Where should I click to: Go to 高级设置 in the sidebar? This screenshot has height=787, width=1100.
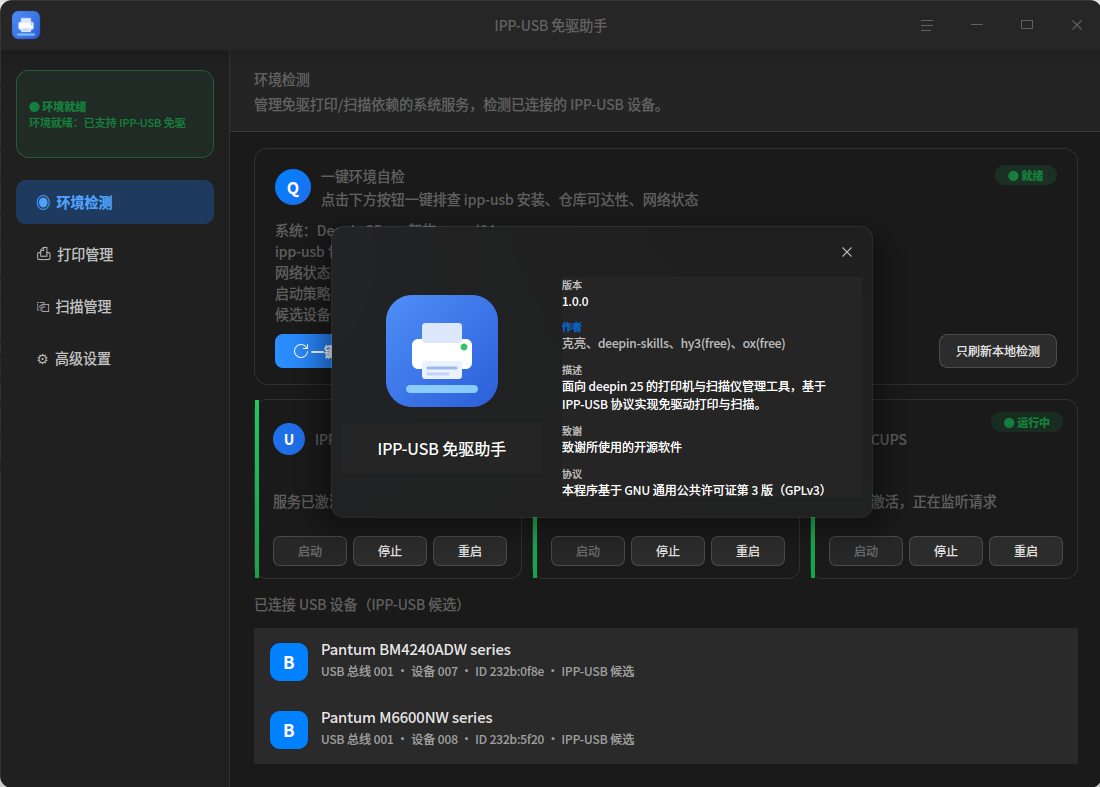(115, 358)
